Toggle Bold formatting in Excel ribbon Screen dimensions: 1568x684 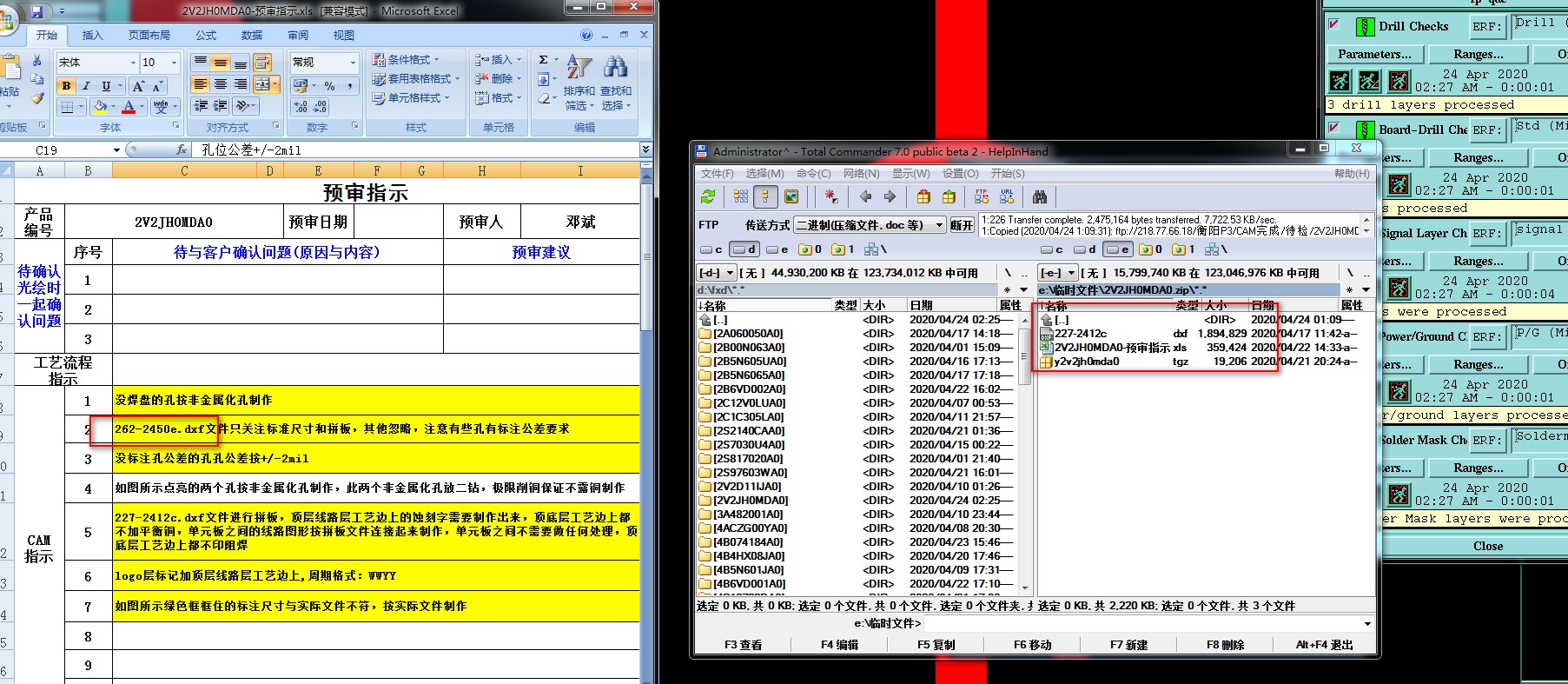(67, 85)
